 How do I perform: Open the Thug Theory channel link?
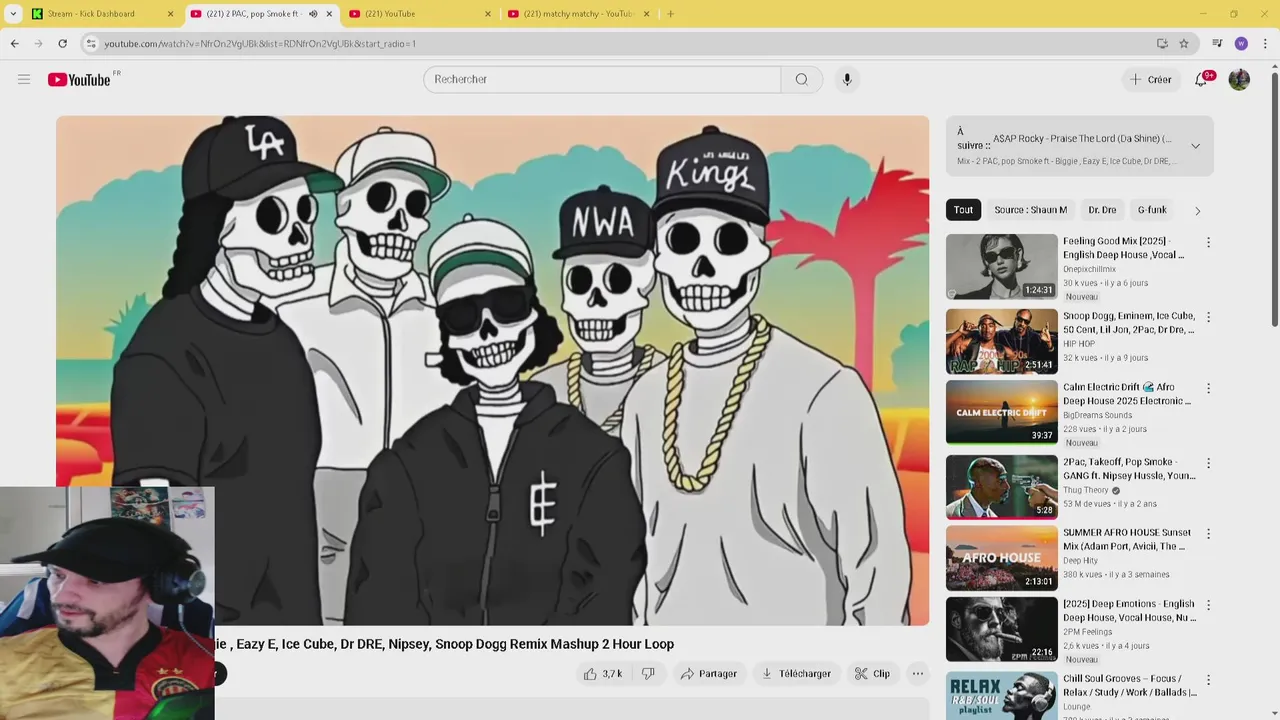pos(1086,490)
